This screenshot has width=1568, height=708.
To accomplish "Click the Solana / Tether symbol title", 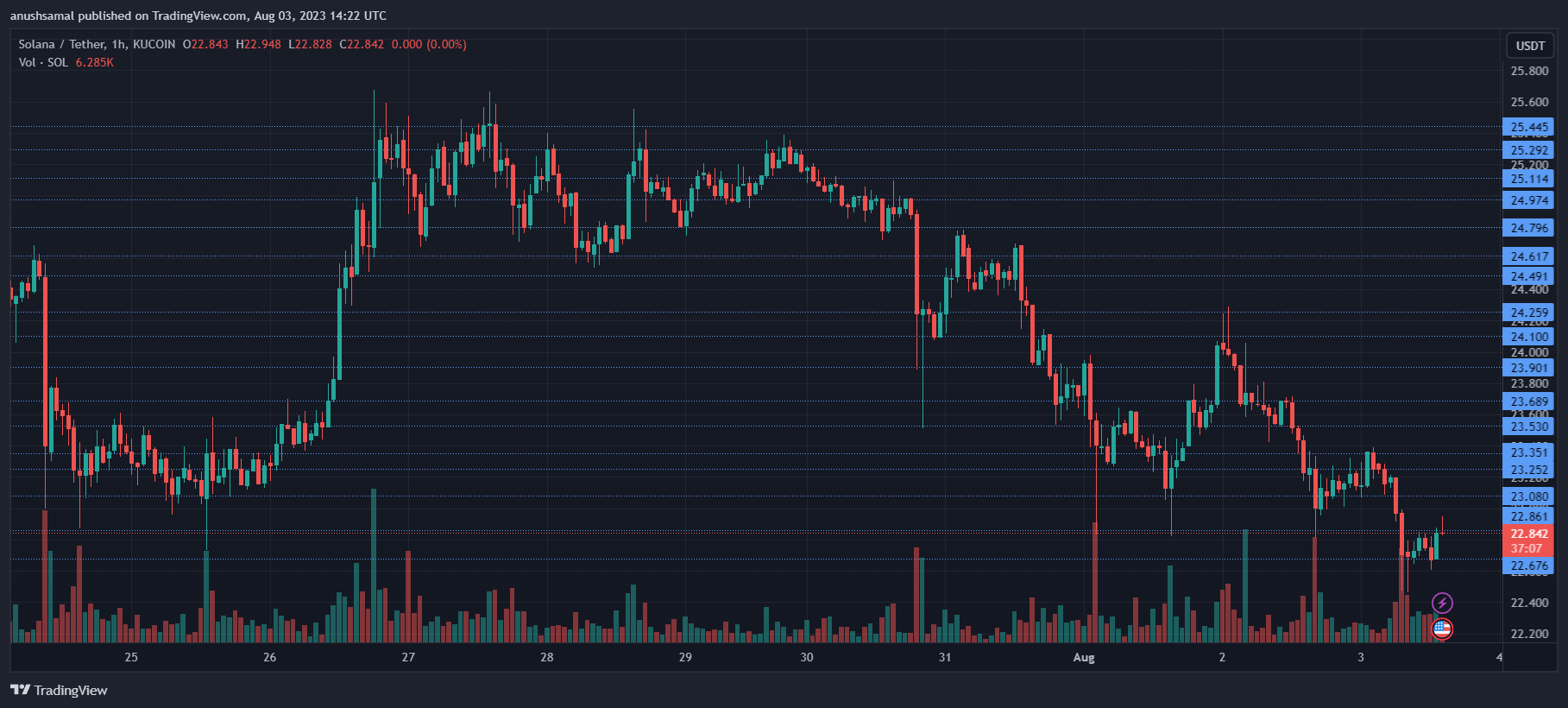I will click(x=97, y=44).
